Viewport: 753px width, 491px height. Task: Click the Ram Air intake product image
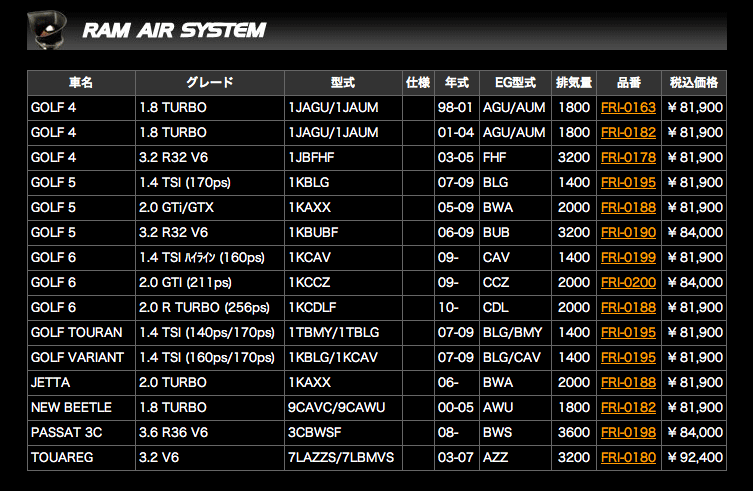point(47,30)
